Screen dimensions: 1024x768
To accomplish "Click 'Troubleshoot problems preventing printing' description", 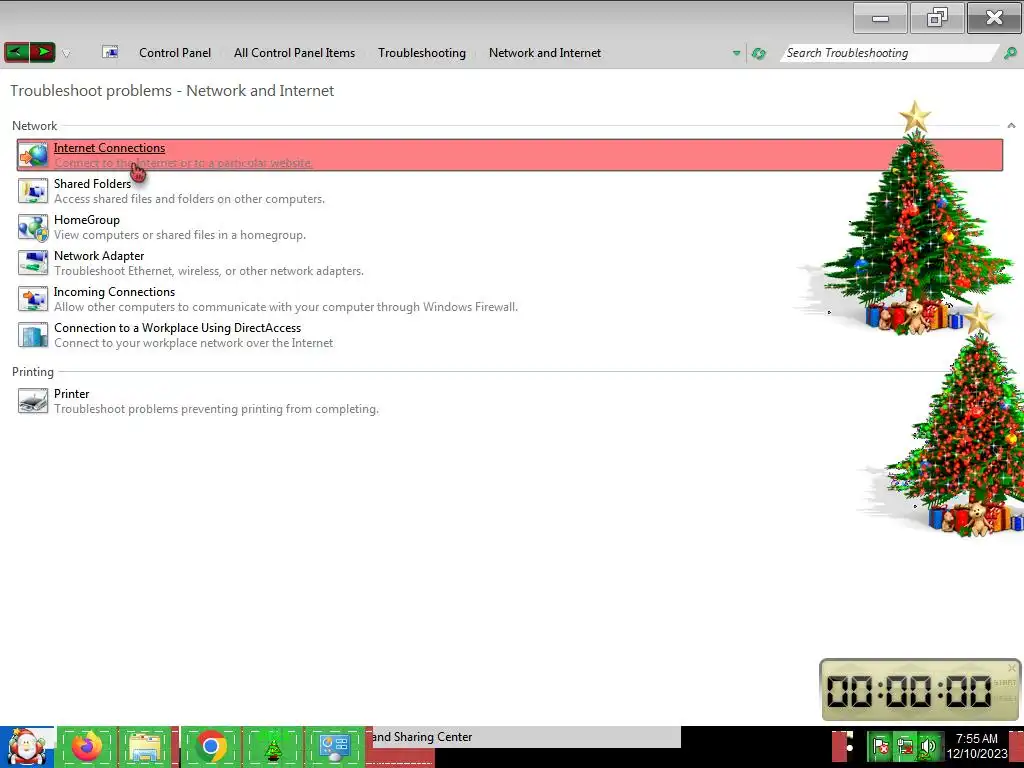I will (x=216, y=409).
